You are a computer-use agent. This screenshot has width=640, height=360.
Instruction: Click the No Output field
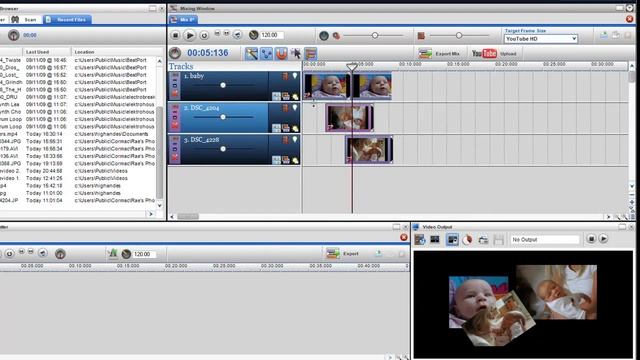point(544,240)
